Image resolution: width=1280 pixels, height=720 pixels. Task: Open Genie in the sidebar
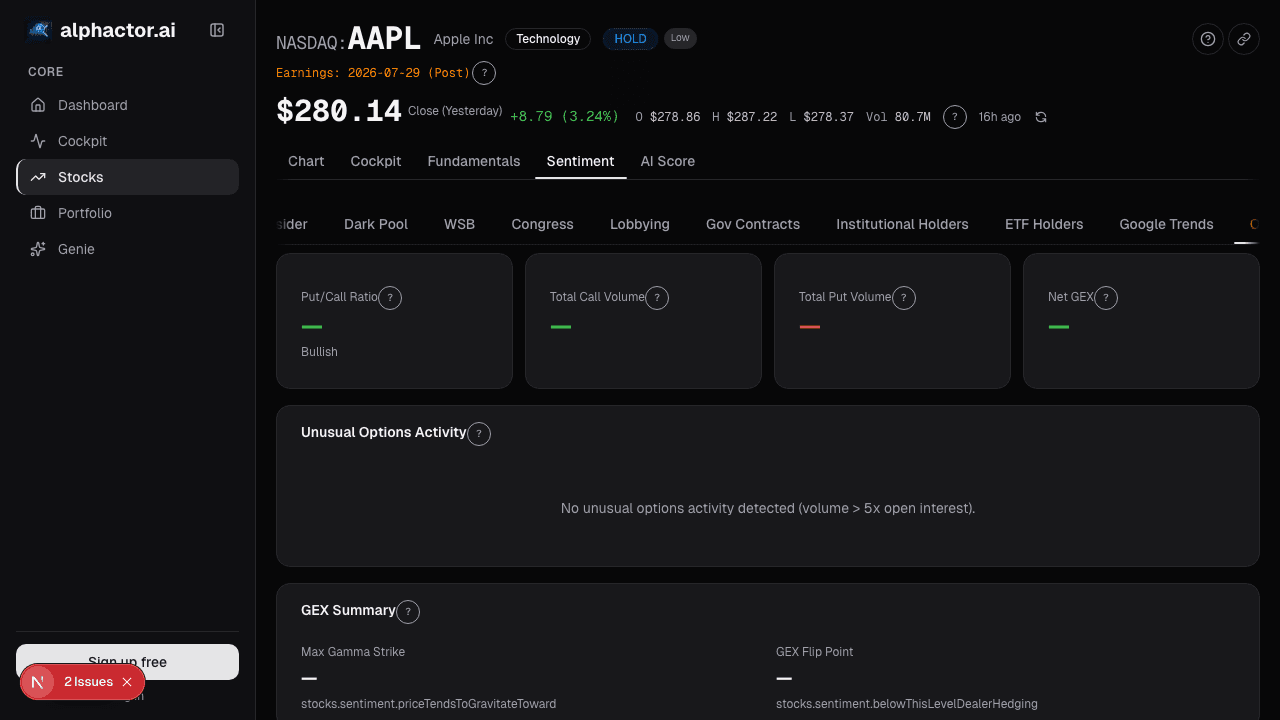coord(127,249)
